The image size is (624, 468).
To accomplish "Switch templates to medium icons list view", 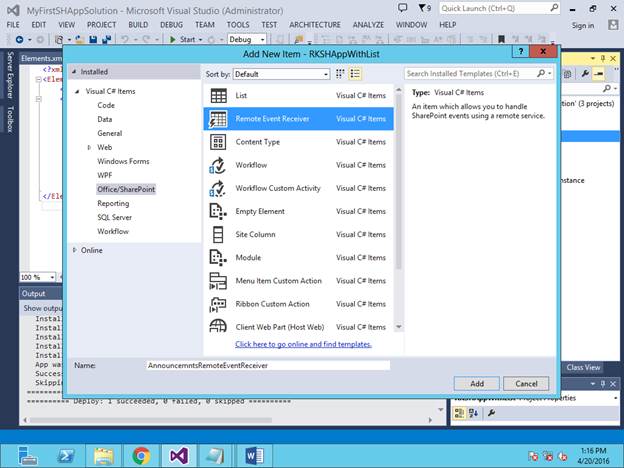I will 355,74.
